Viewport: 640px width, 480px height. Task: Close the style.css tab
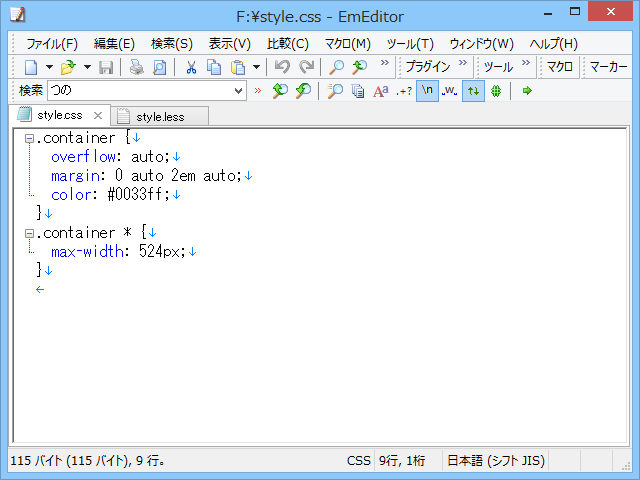[x=98, y=116]
